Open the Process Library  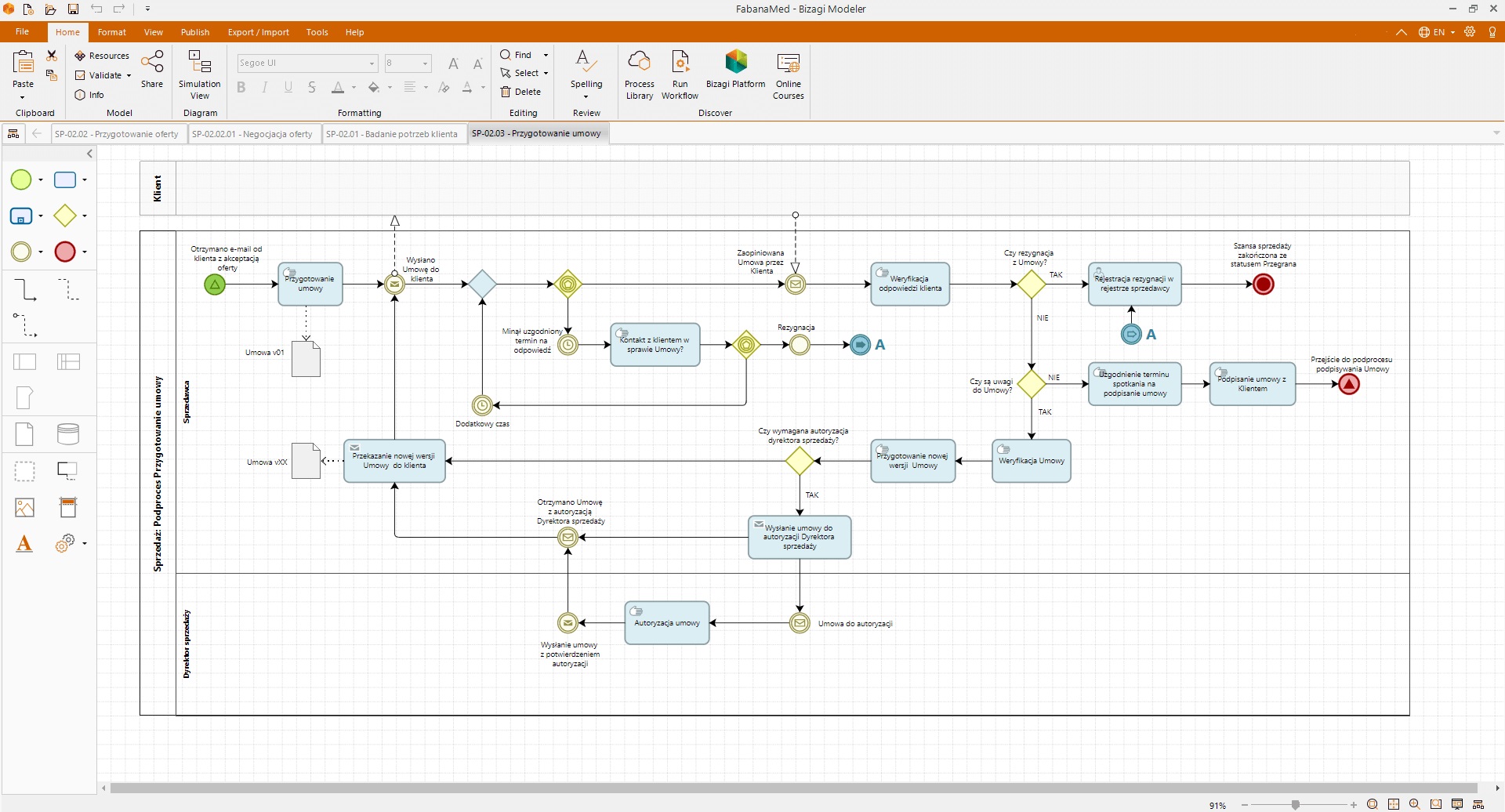pos(640,74)
